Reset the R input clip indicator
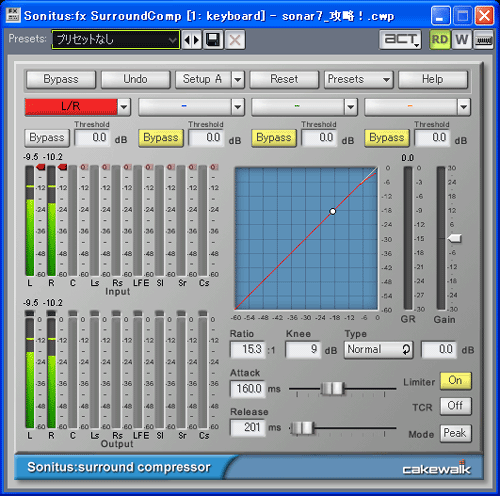The height and width of the screenshot is (496, 500). [x=62, y=167]
